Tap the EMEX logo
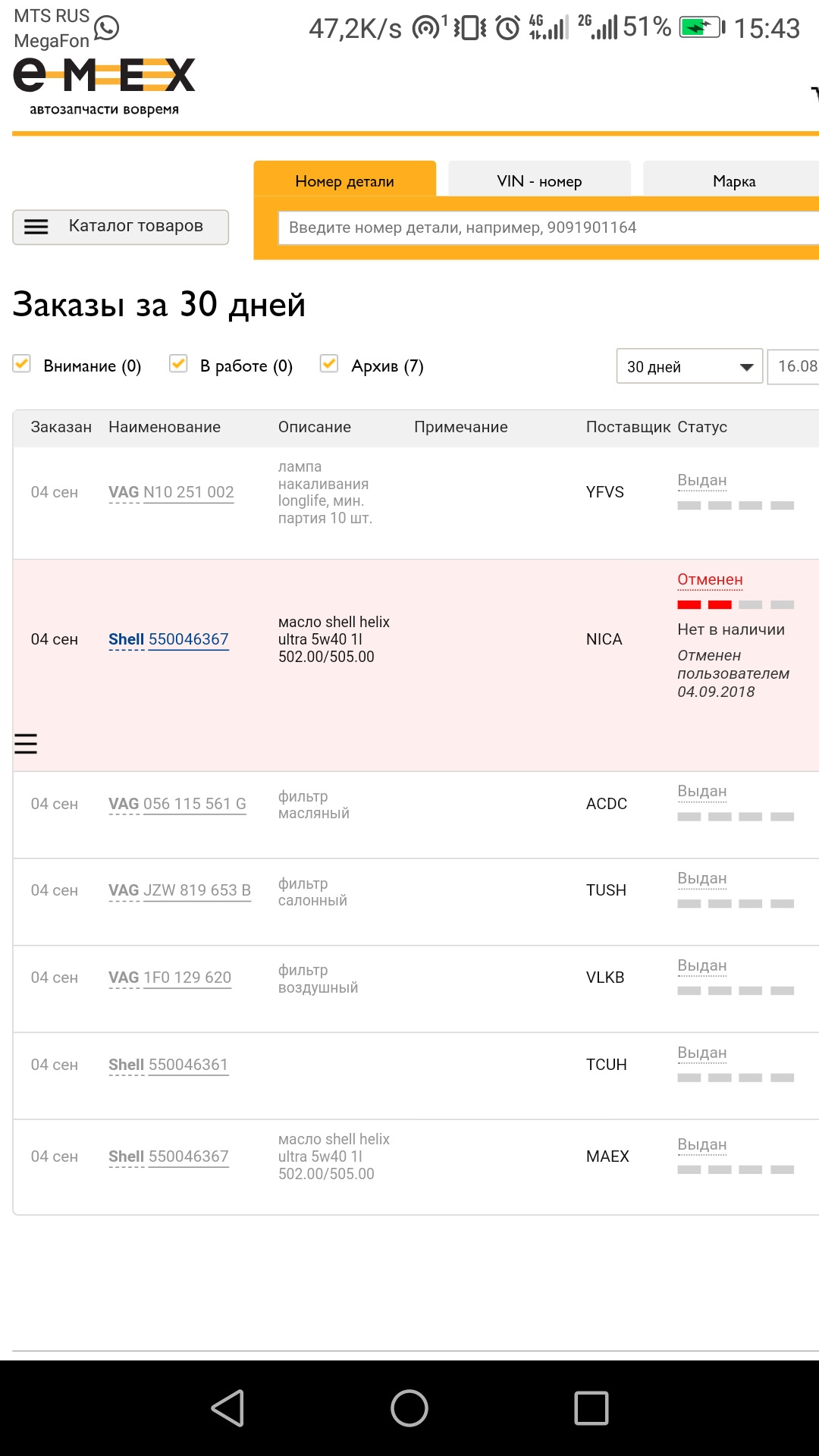 click(104, 86)
